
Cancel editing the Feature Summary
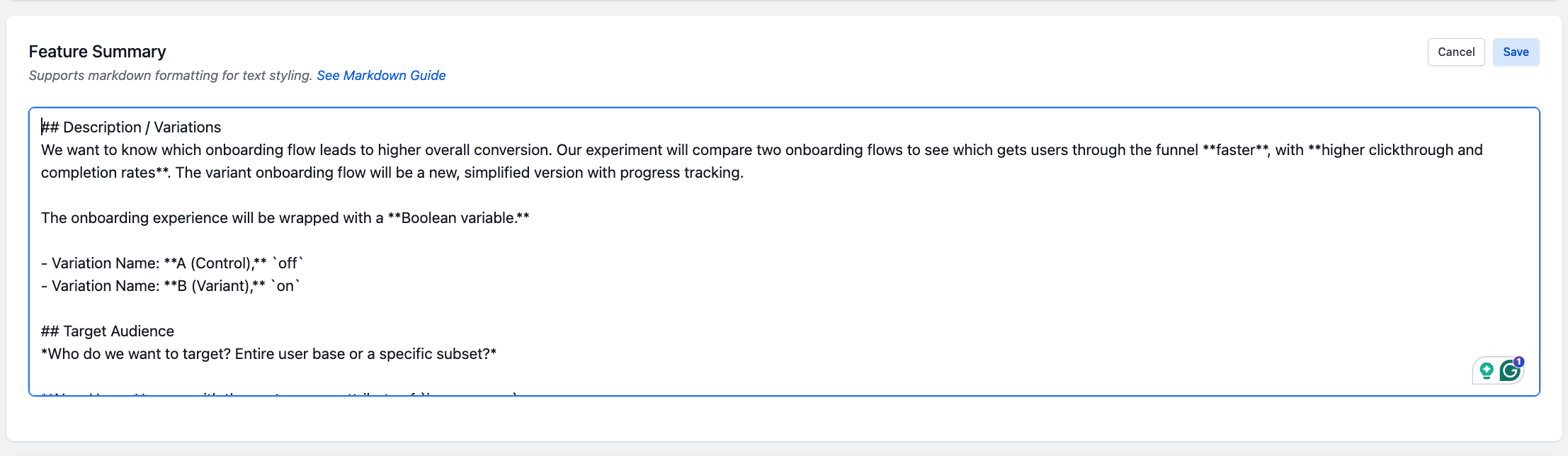tap(1455, 52)
